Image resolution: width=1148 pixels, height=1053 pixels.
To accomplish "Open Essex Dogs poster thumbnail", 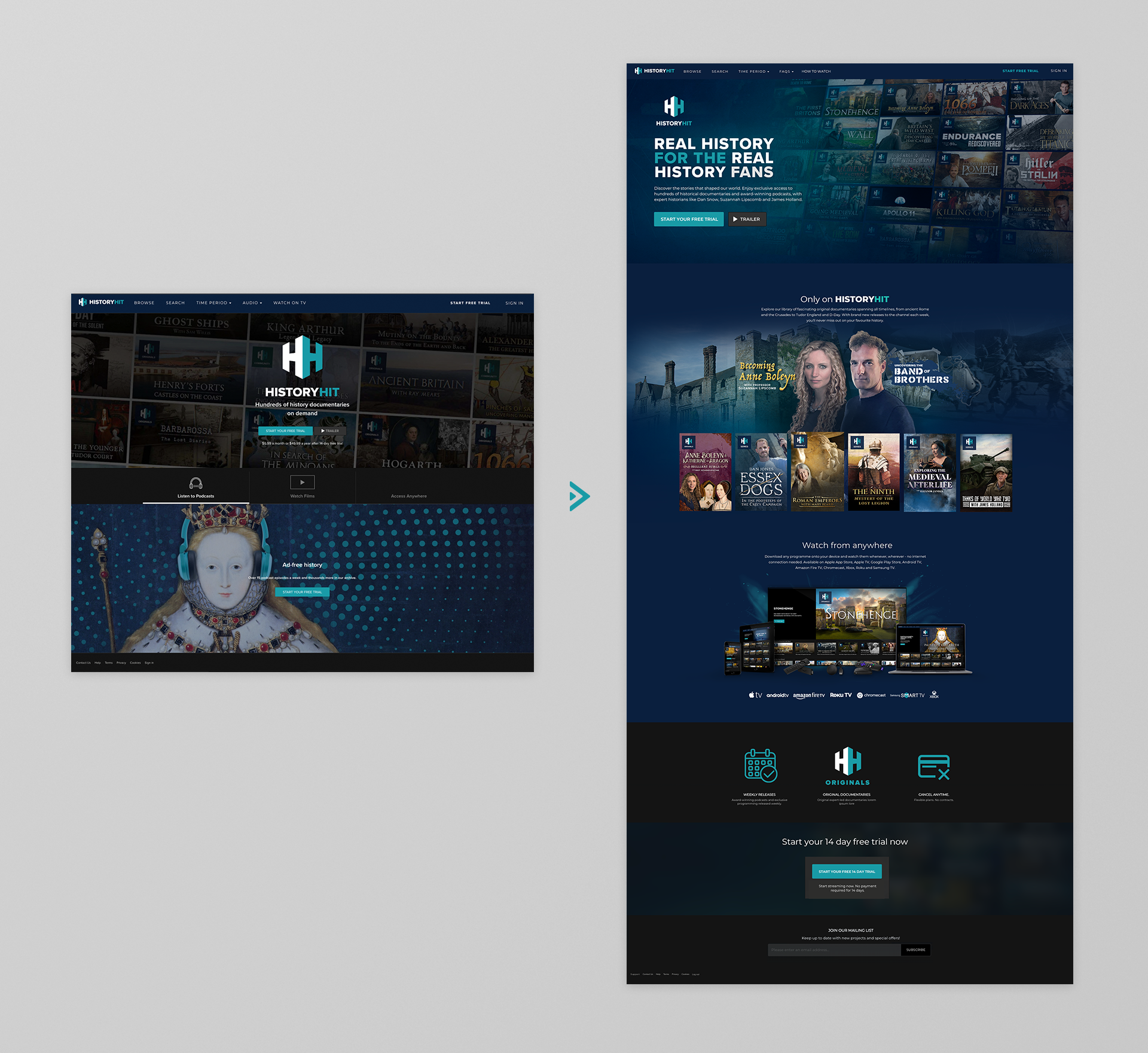I will [x=761, y=472].
